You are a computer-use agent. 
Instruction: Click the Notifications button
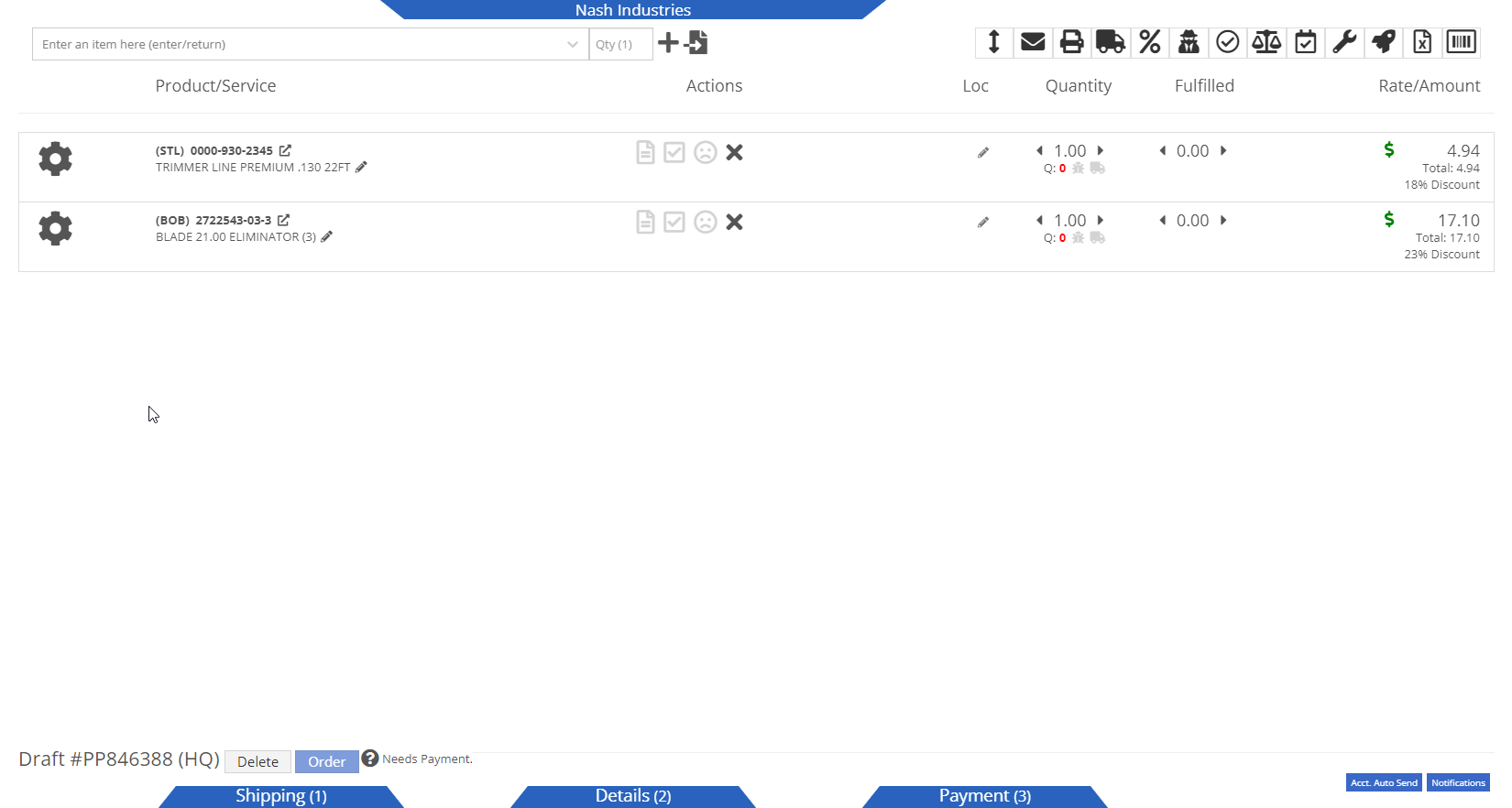1458,782
